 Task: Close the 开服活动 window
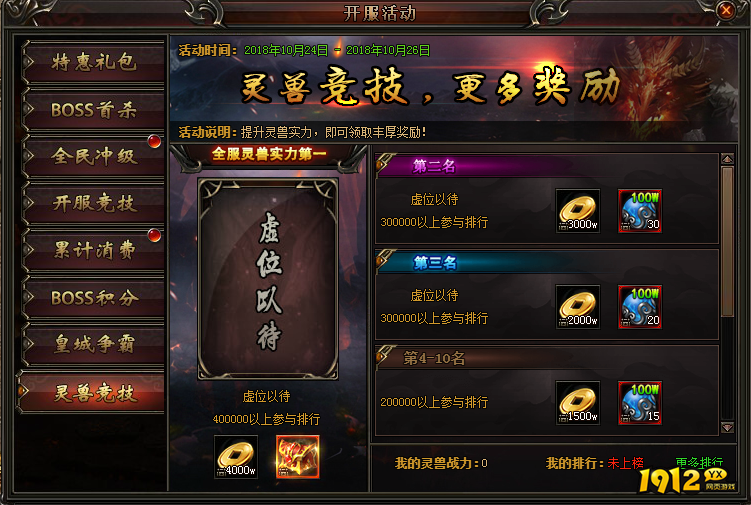tap(726, 10)
